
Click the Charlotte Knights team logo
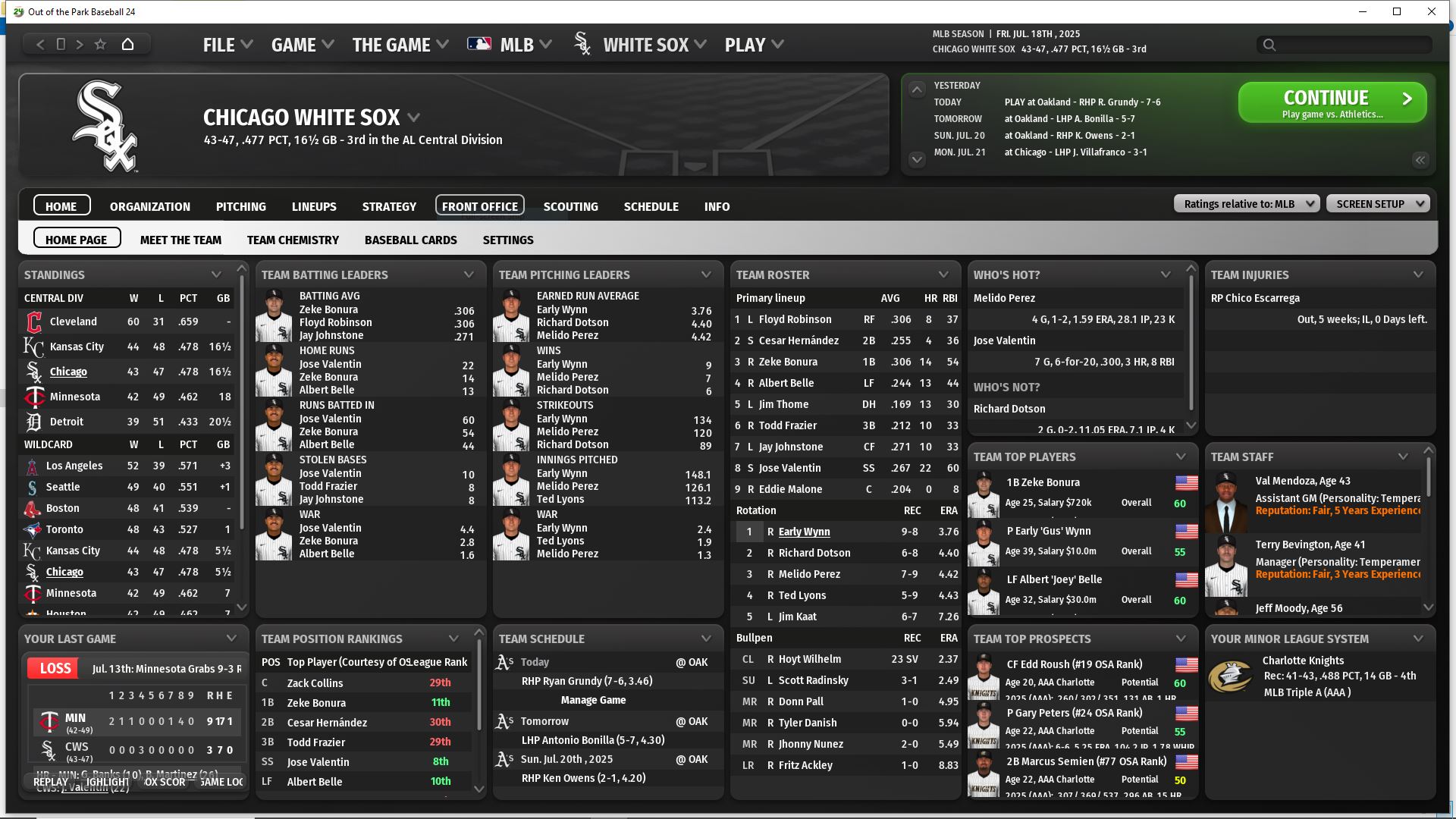click(1229, 676)
